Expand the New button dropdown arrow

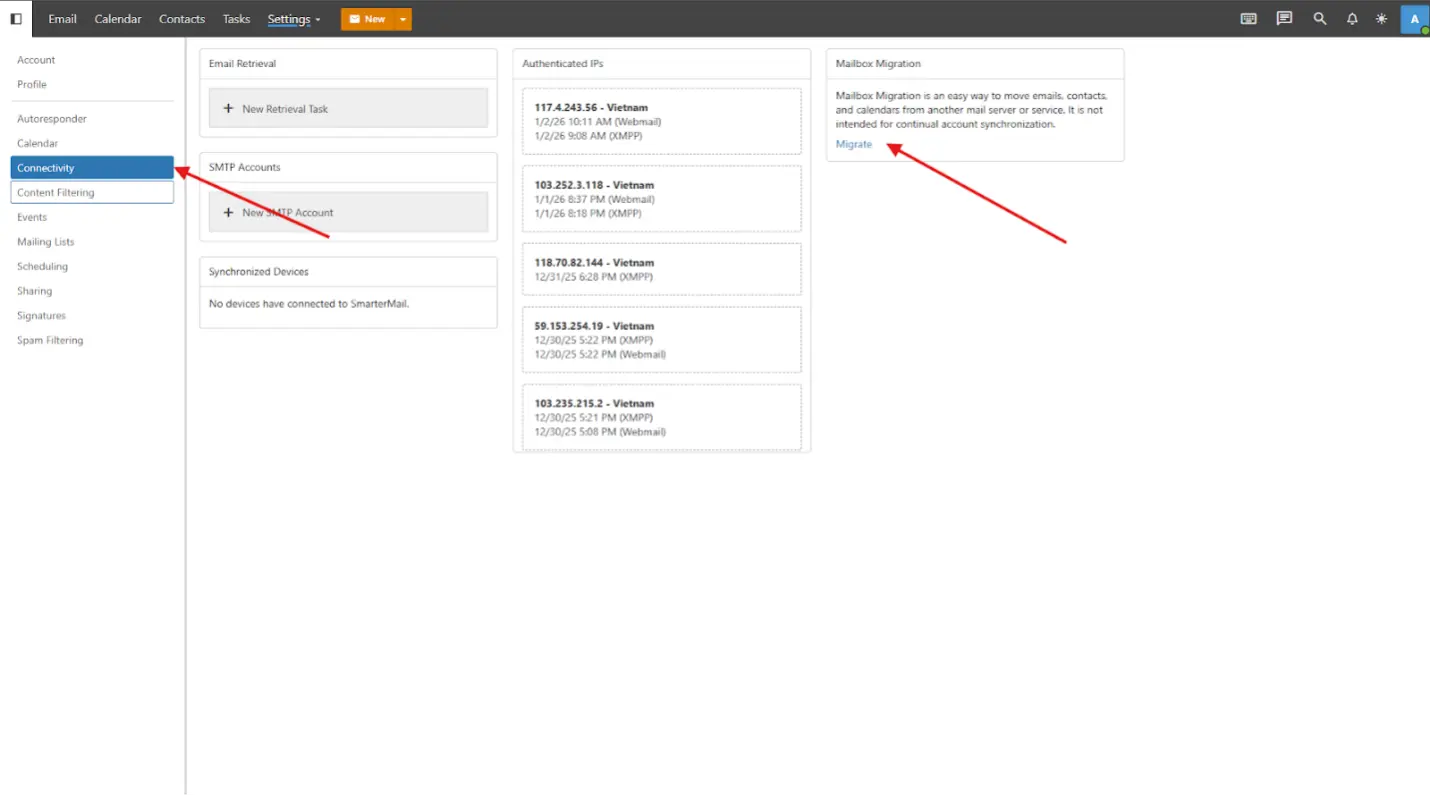[402, 19]
